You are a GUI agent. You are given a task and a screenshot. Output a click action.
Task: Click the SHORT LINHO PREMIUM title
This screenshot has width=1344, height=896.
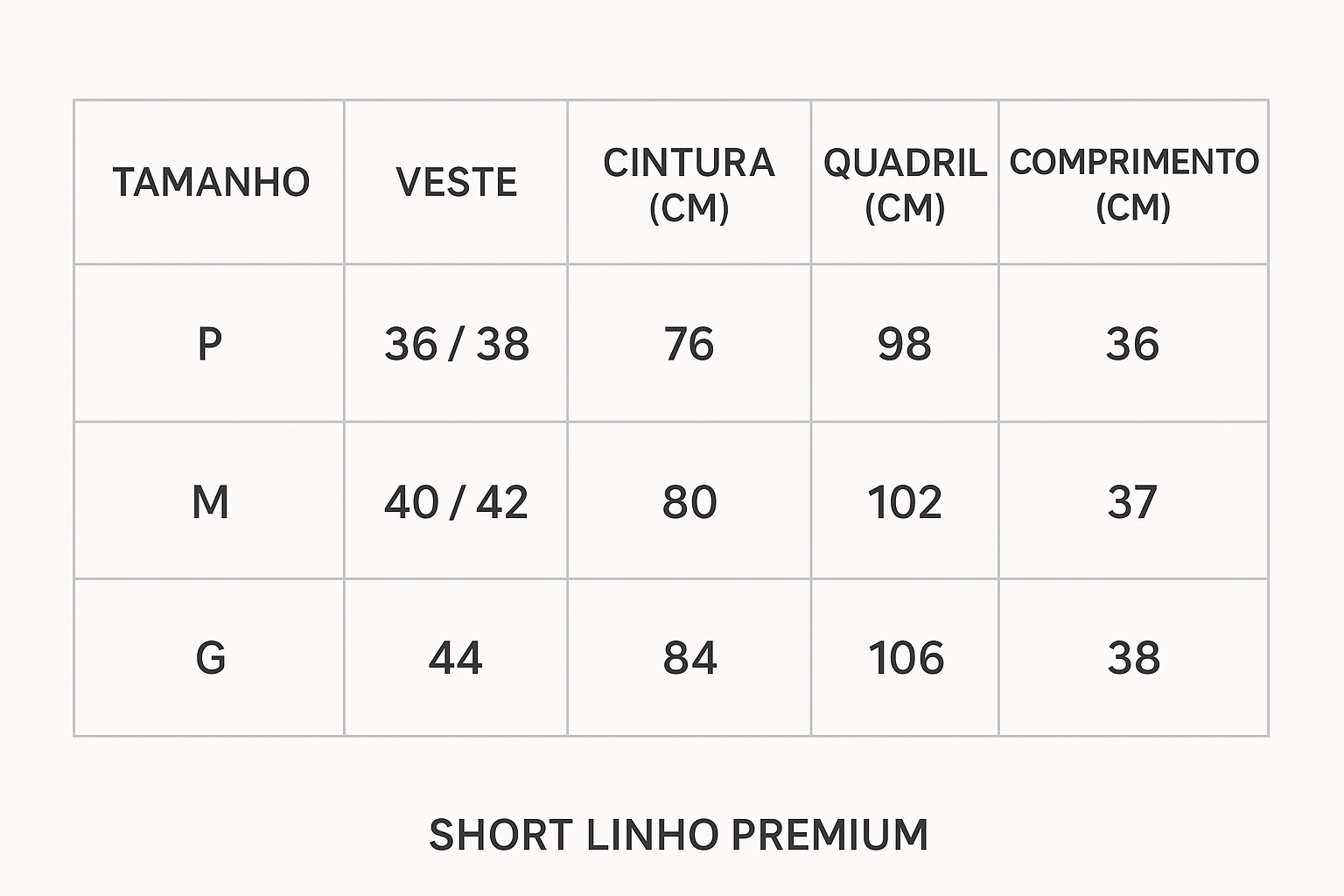[x=678, y=835]
